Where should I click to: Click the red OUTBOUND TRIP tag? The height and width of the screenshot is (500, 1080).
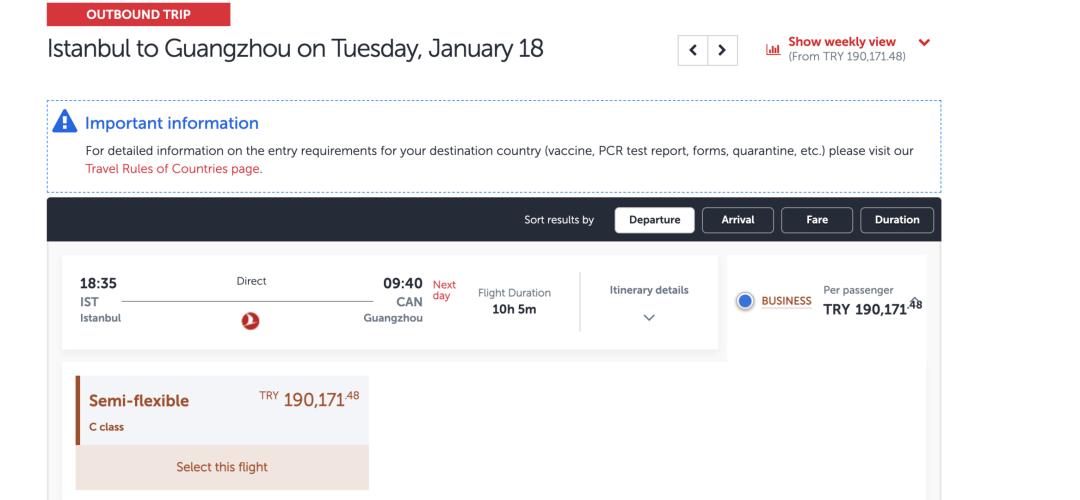pos(139,14)
